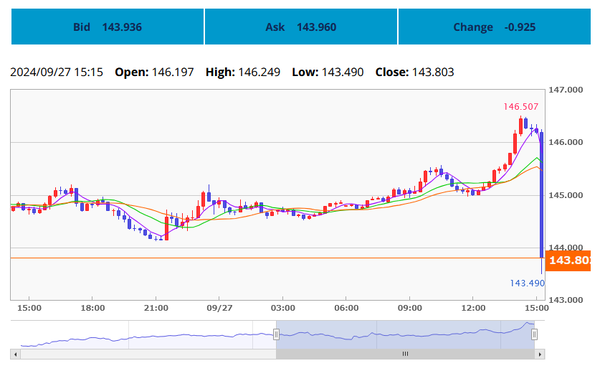Click the right scroll arrow of the chart scrollbar
Image resolution: width=600 pixels, height=371 pixels.
coord(540,354)
